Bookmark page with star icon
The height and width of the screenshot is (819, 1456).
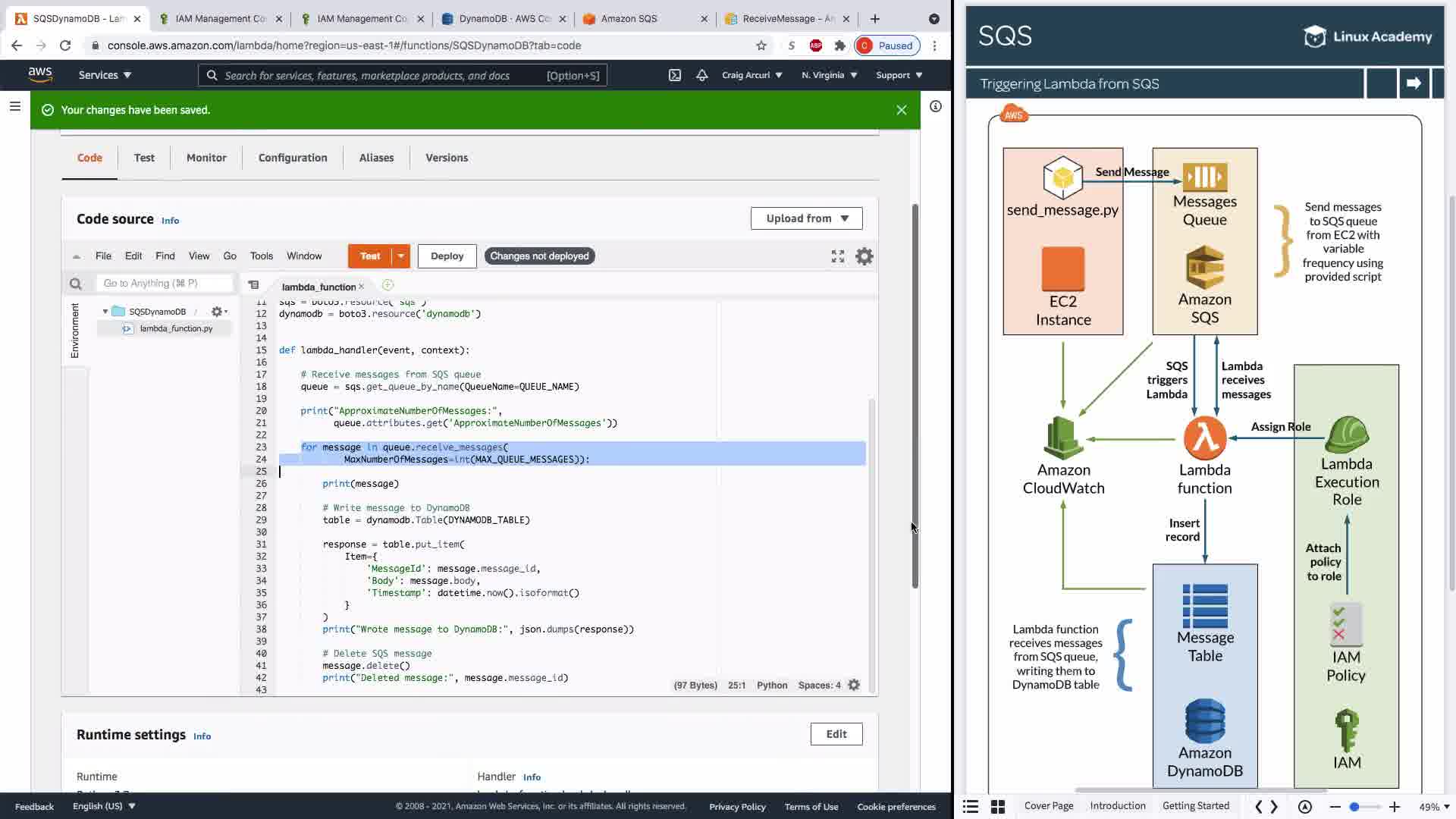point(761,45)
